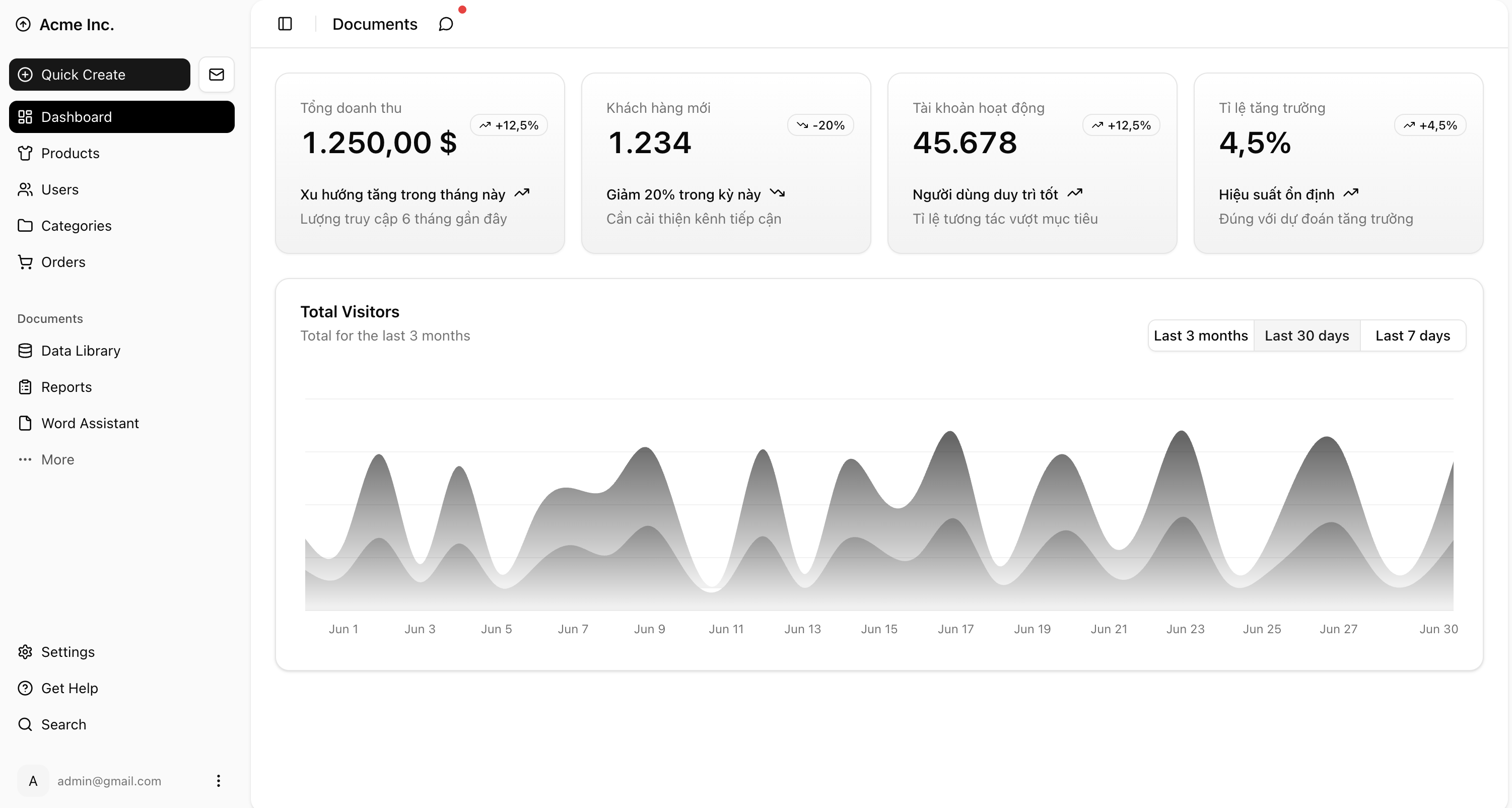The image size is (1512, 808).
Task: Open the Categories menu item
Action: click(x=76, y=226)
